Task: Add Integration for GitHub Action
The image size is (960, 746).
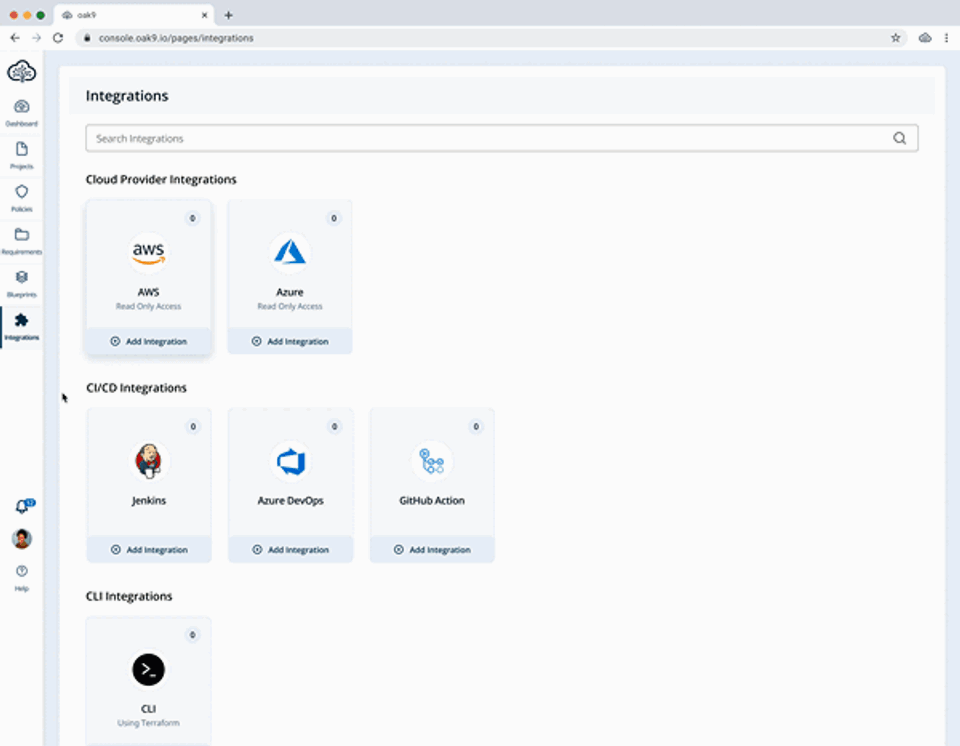Action: pos(432,549)
